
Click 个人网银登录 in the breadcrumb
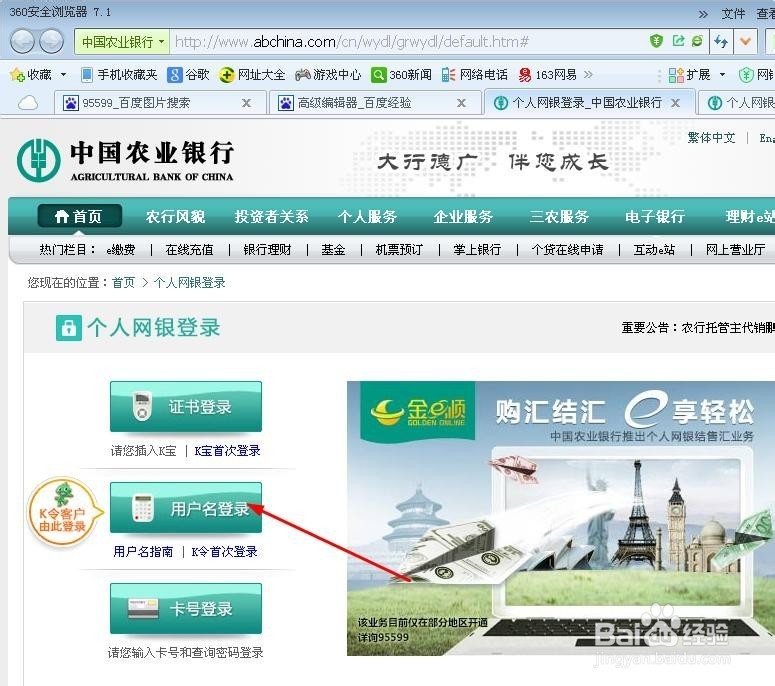[x=190, y=282]
